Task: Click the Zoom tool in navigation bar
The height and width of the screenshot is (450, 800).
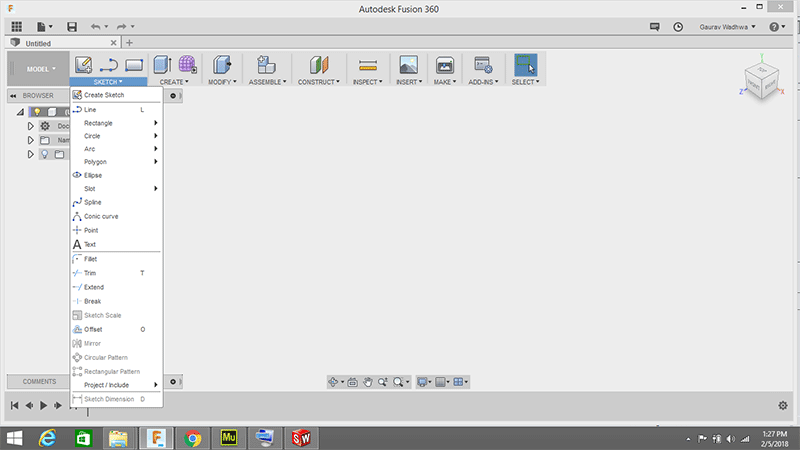Action: coord(382,382)
